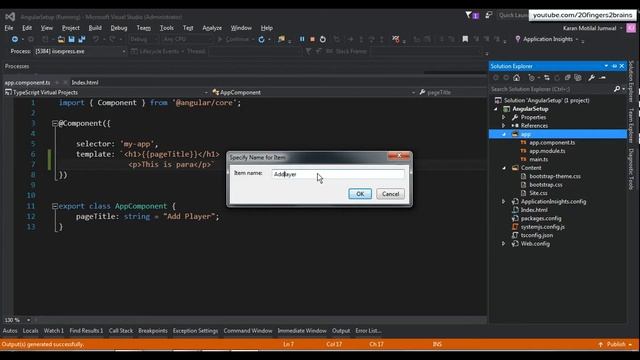Image resolution: width=640 pixels, height=360 pixels.
Task: Click the Home icon in Solution Explorer toolbar
Action: coord(517,78)
